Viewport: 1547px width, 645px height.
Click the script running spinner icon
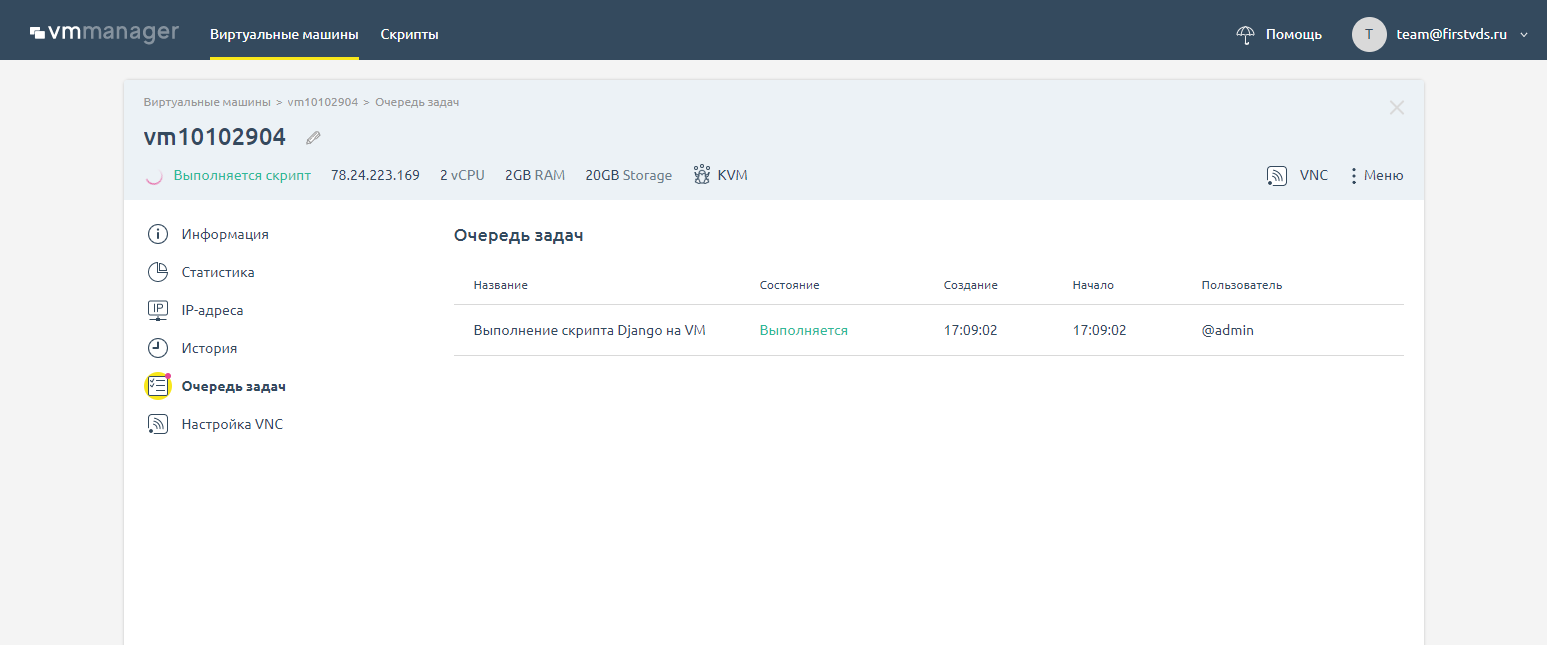(x=154, y=176)
